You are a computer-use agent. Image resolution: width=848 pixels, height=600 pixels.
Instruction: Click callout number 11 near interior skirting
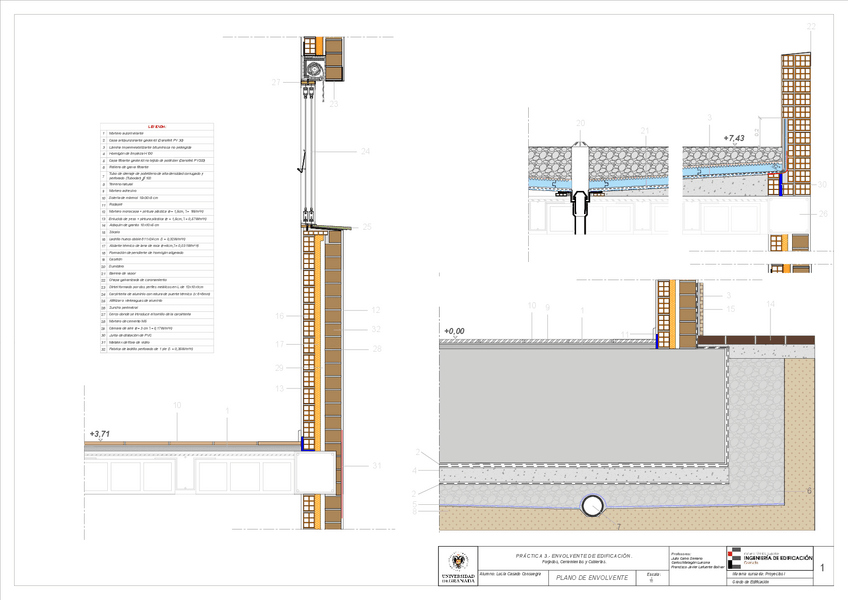tap(625, 334)
